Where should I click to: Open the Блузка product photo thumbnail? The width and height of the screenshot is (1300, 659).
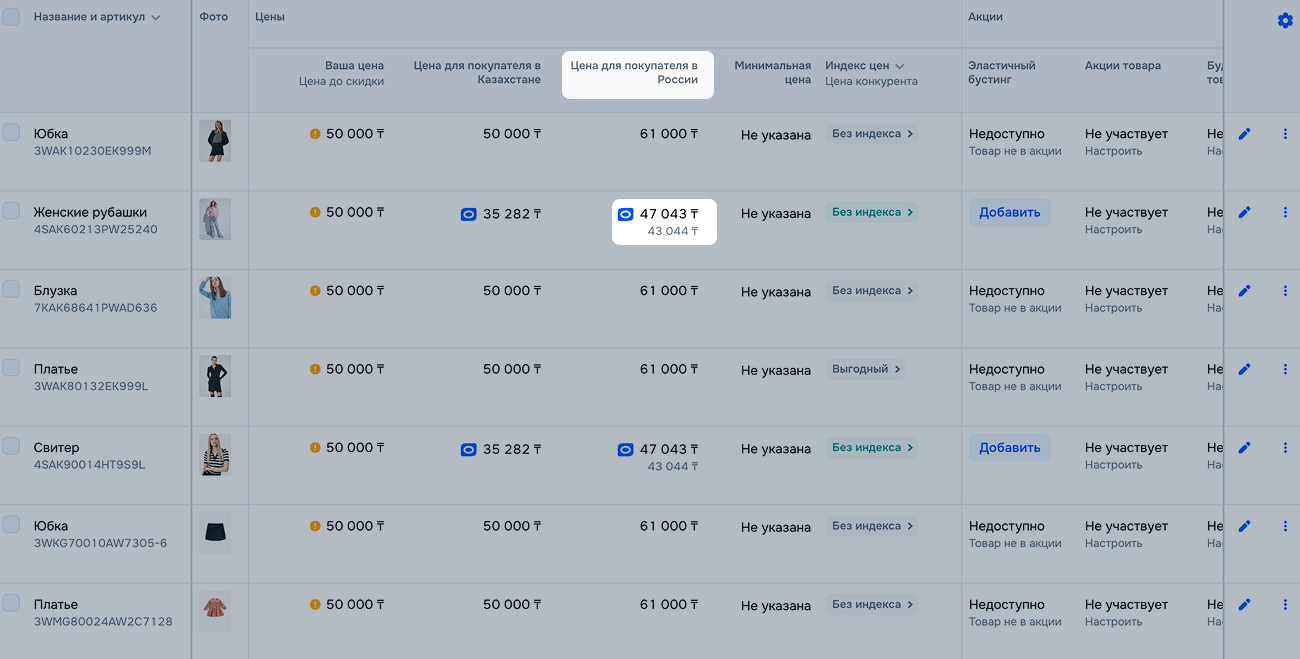215,298
